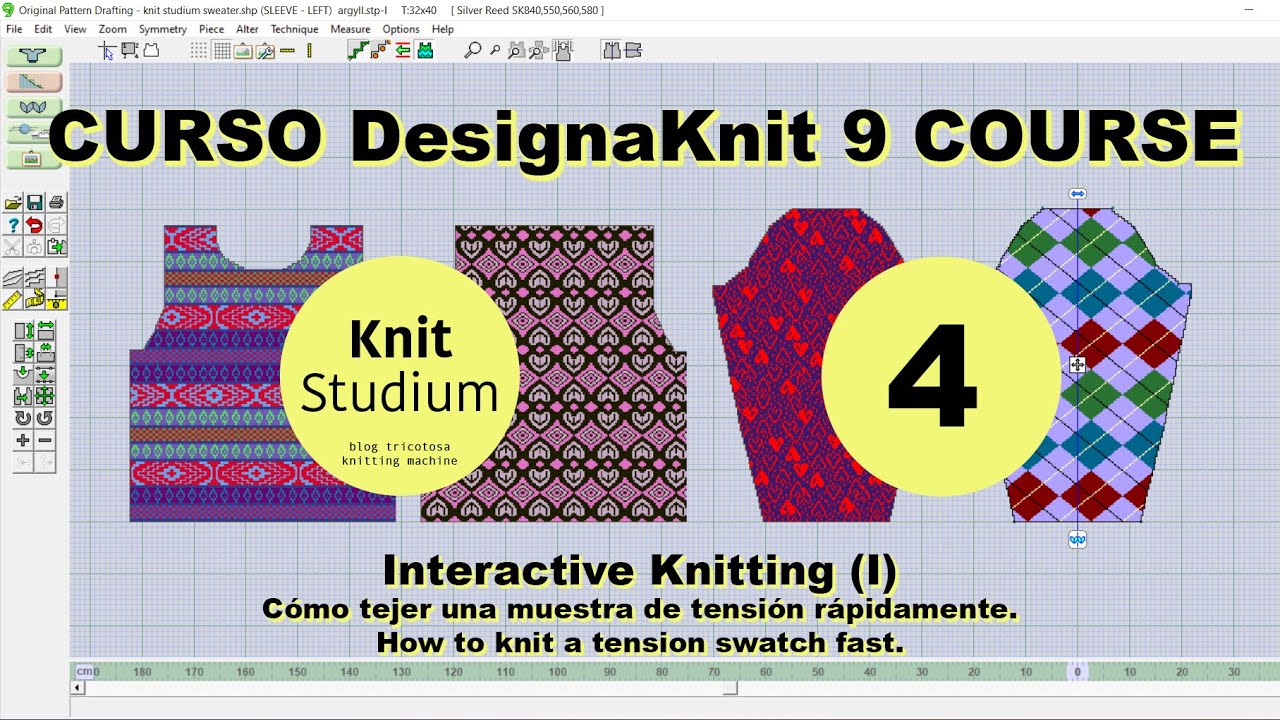
Task: Click the green sweater section button
Action: [x=34, y=56]
